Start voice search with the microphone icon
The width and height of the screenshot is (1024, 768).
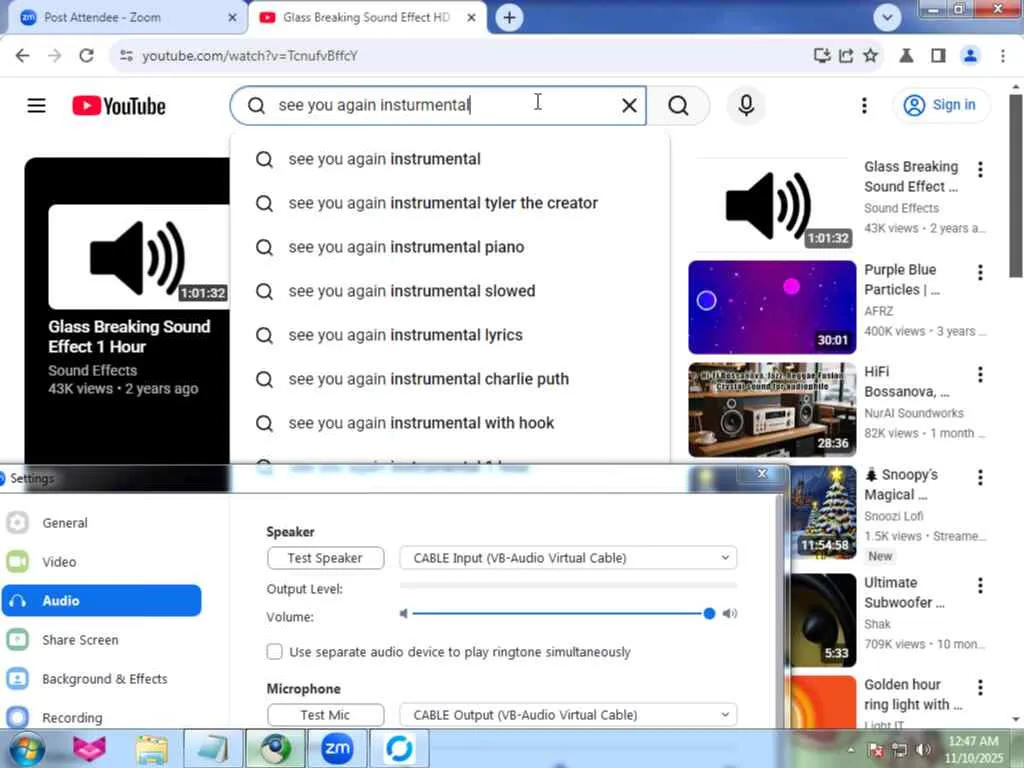click(x=746, y=105)
